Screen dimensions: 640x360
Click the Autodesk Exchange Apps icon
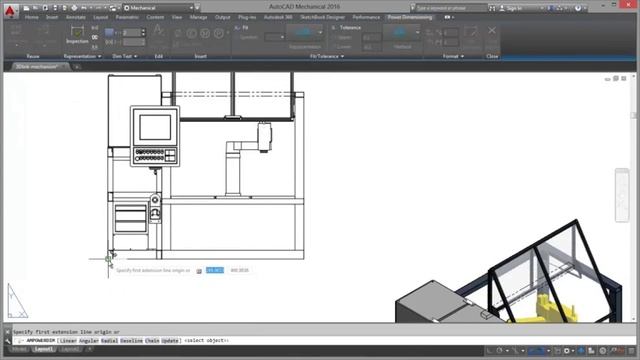(551, 8)
